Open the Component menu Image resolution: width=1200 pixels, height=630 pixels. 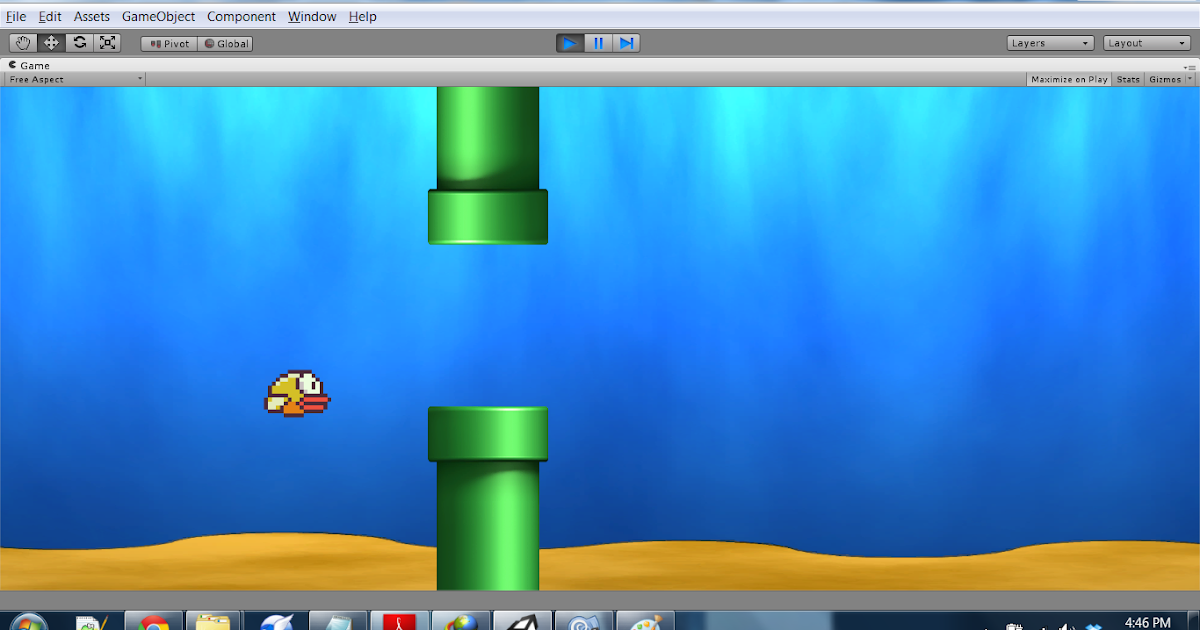(242, 17)
